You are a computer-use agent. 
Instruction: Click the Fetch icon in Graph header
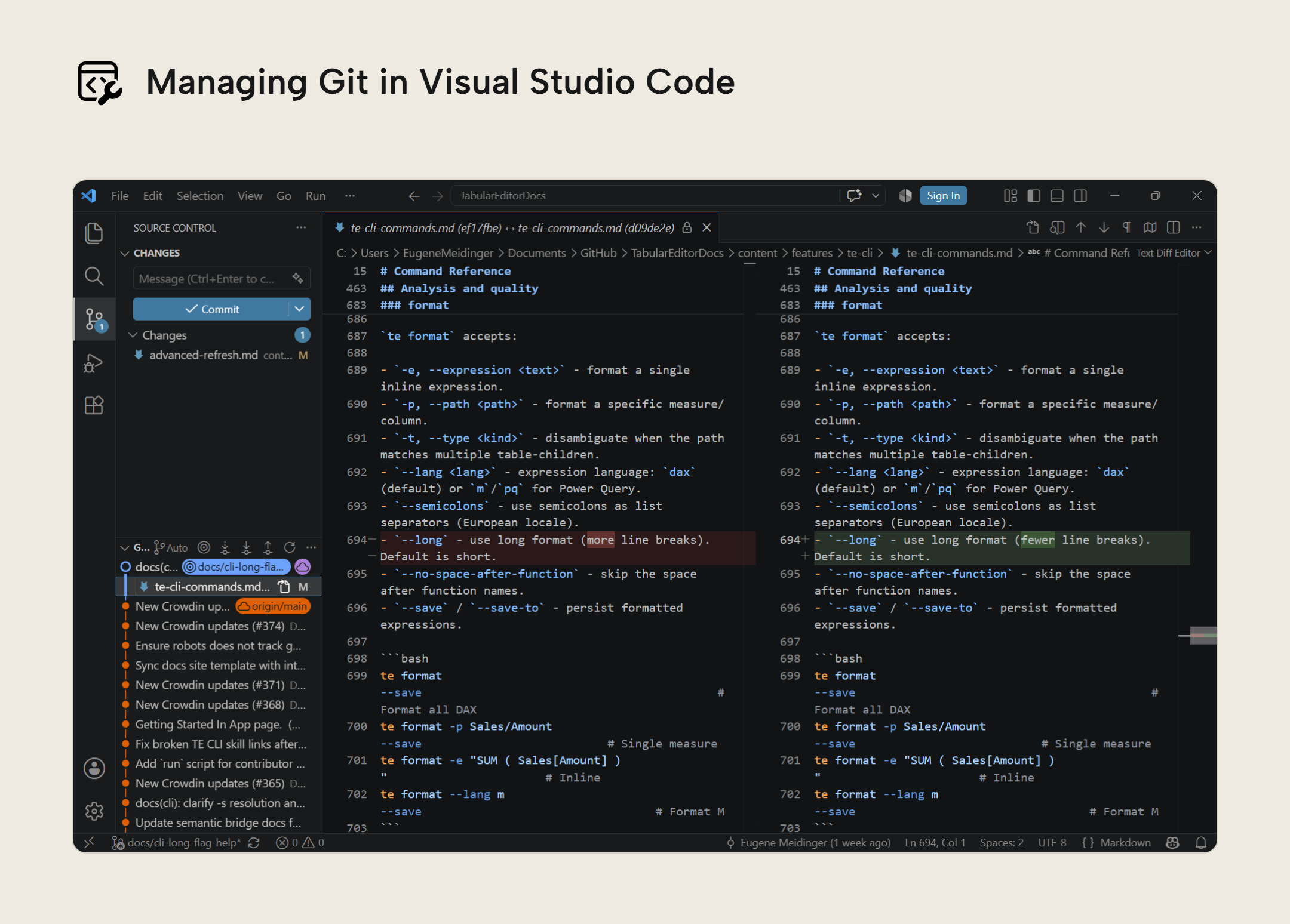coord(225,547)
